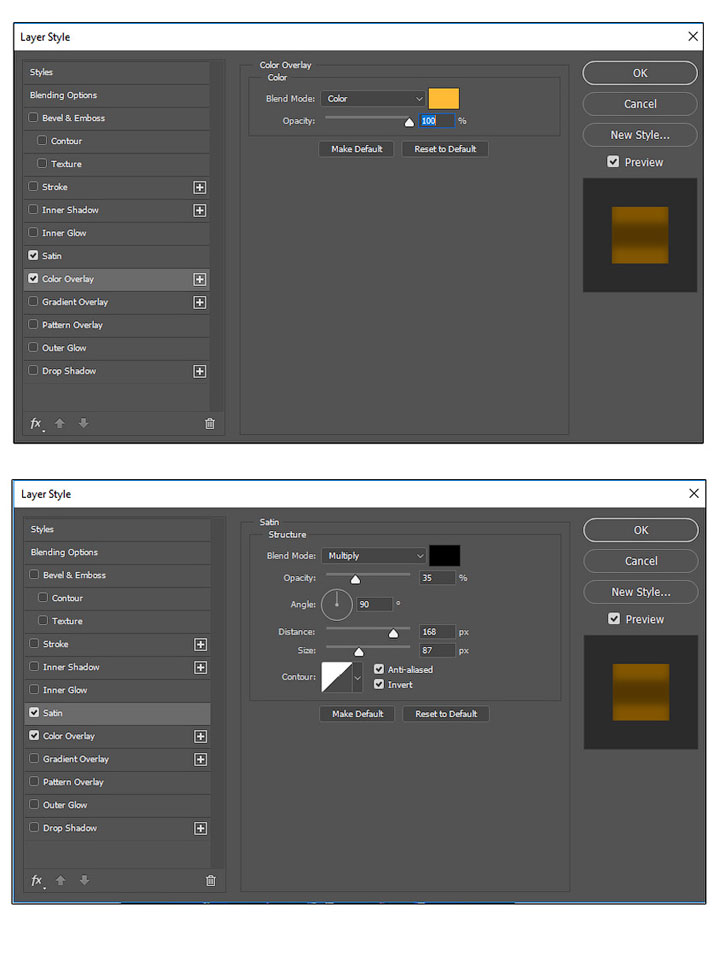The image size is (725, 961).
Task: Adjust Satin Size slider handle
Action: pyautogui.click(x=359, y=652)
